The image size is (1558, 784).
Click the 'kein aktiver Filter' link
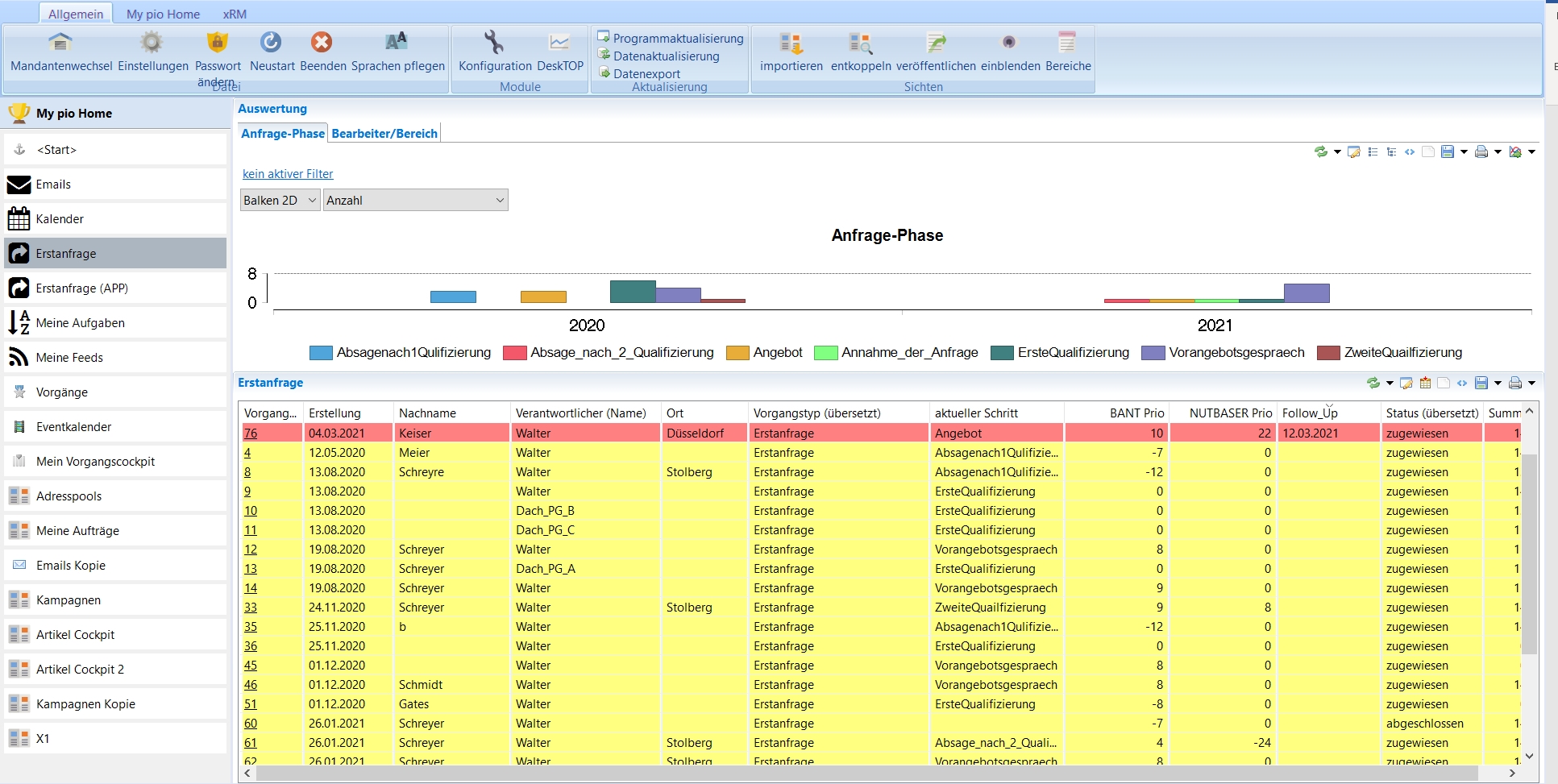(288, 174)
